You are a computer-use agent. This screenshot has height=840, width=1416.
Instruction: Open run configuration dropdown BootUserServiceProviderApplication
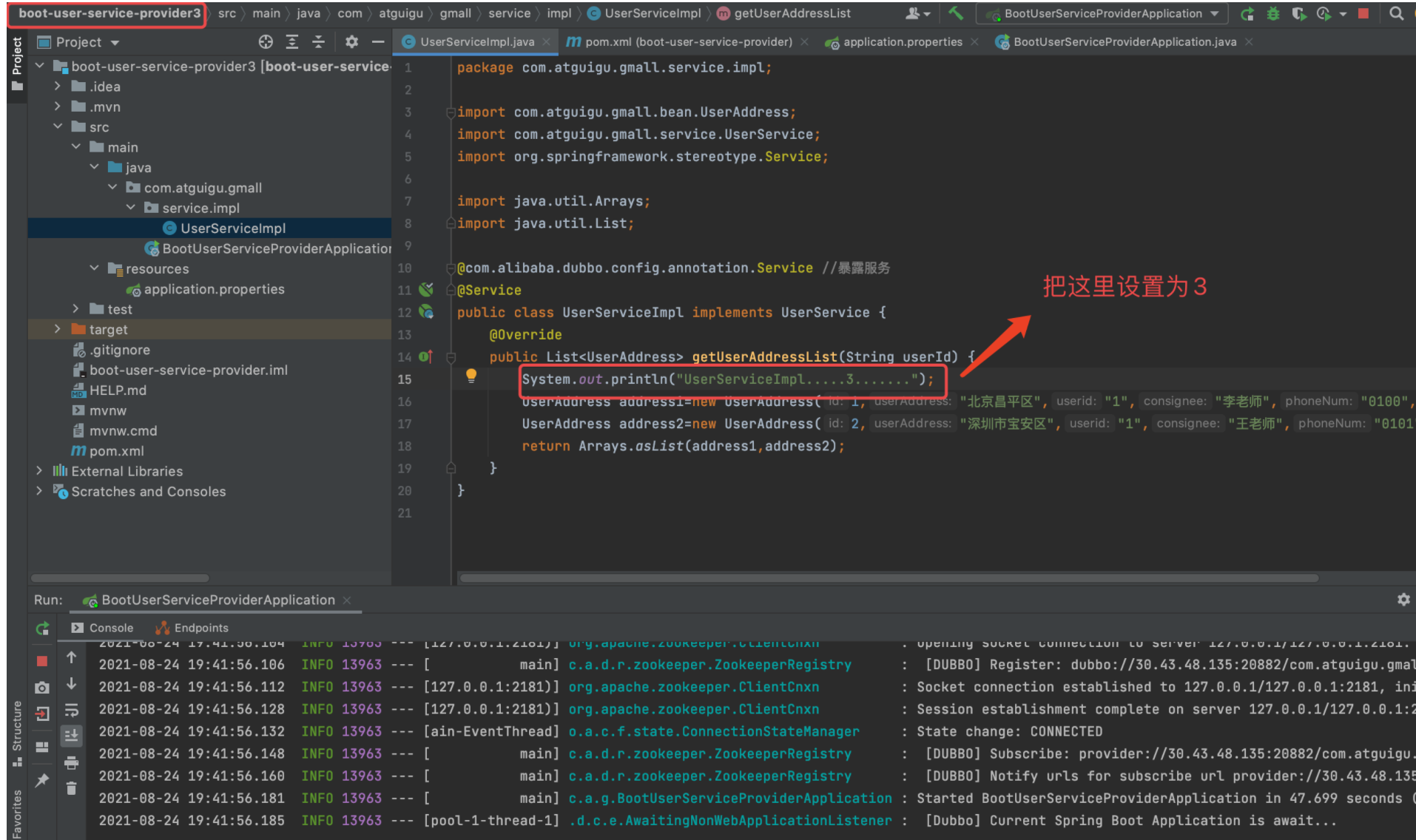click(x=1102, y=13)
